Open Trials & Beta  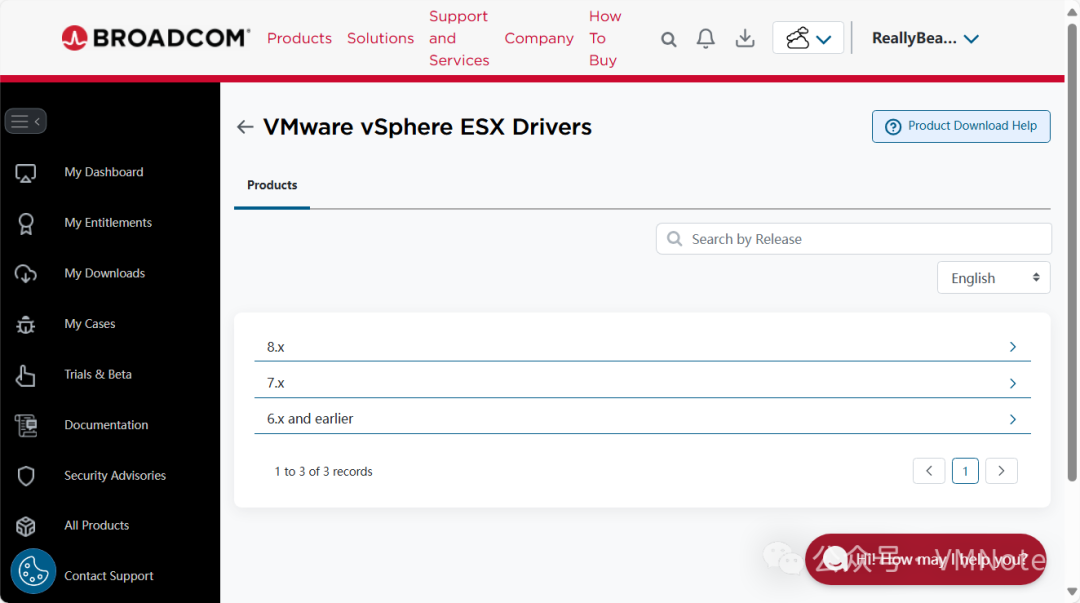click(98, 374)
